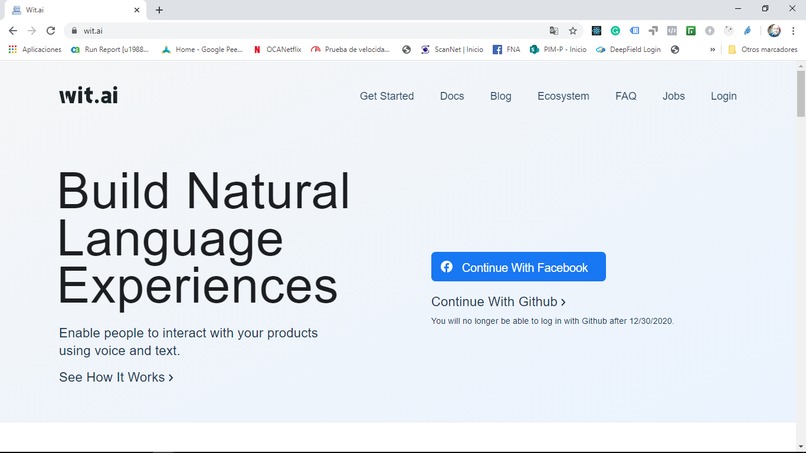Click the wit.ai logo

tap(88, 95)
